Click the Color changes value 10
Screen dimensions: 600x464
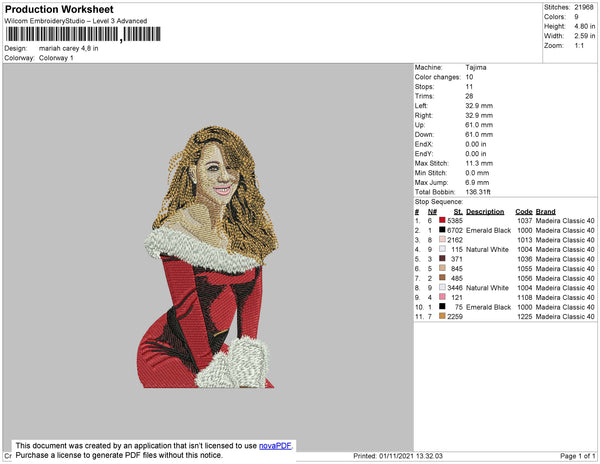pyautogui.click(x=469, y=77)
